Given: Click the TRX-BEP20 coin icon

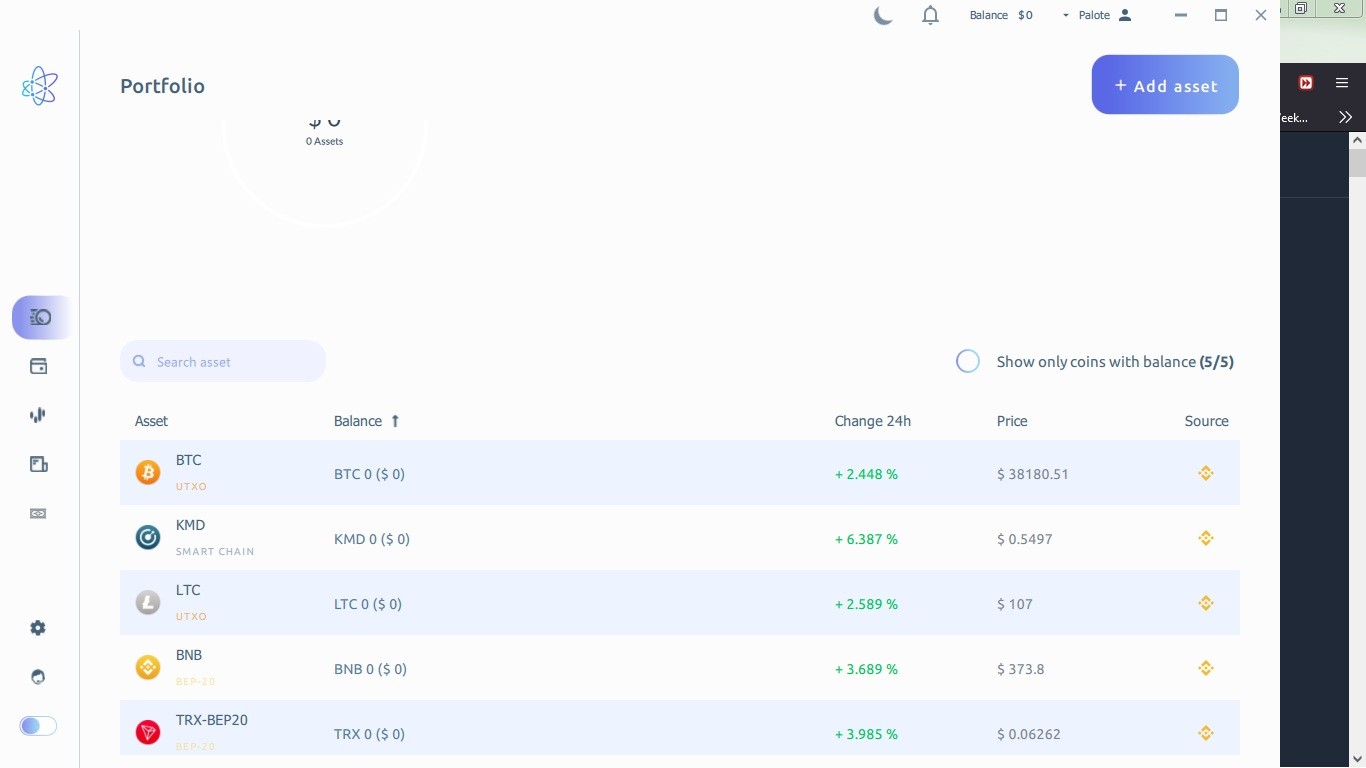Looking at the screenshot, I should click(x=148, y=732).
